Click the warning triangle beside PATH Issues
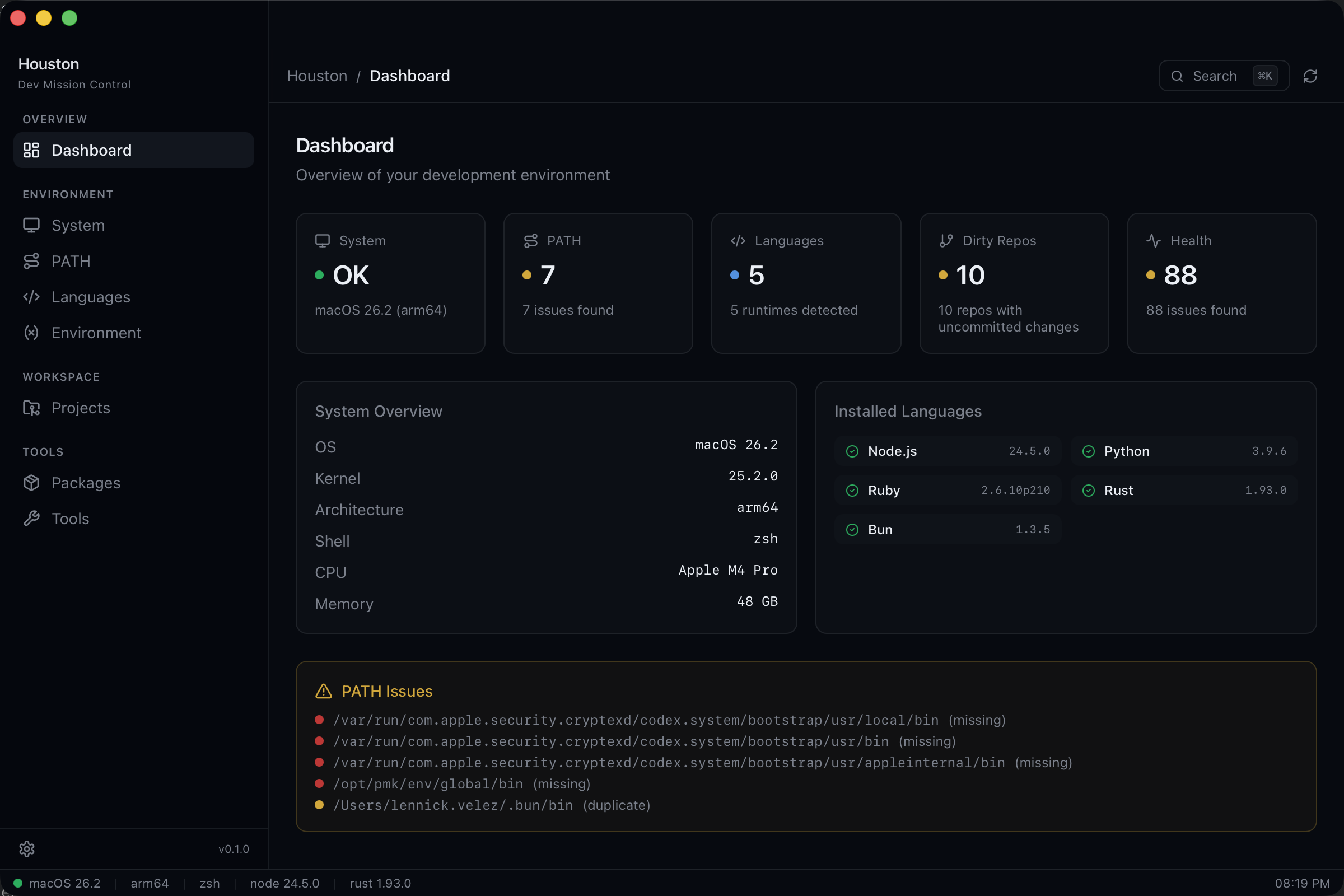 [324, 691]
